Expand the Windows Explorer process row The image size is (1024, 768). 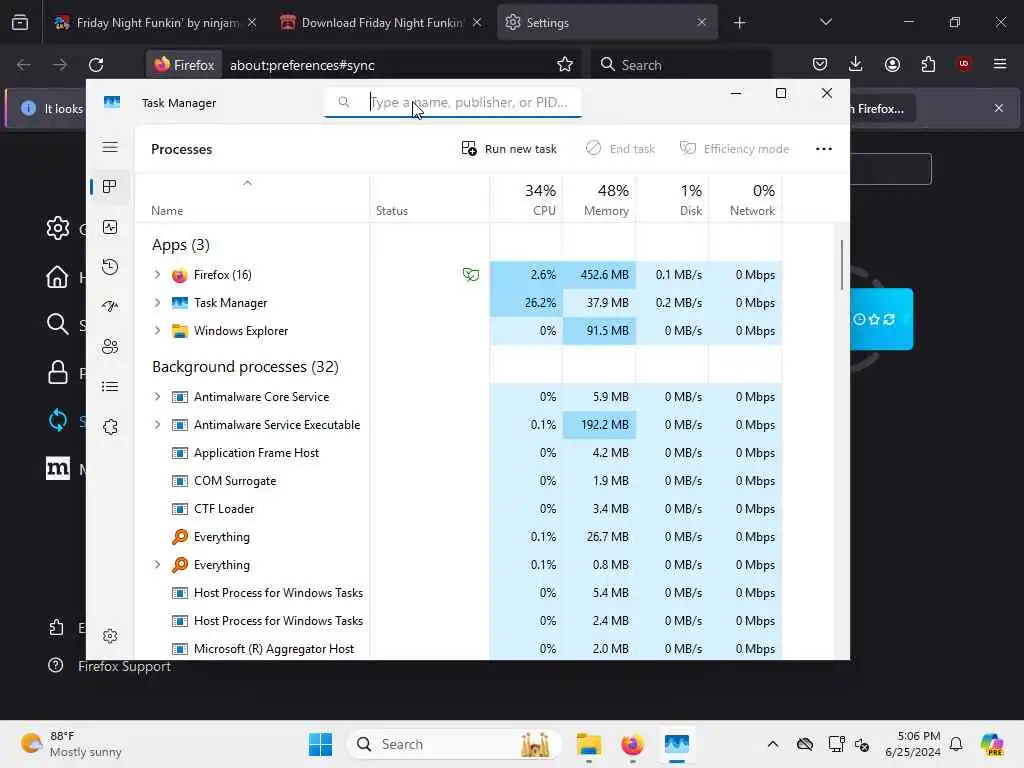[157, 331]
